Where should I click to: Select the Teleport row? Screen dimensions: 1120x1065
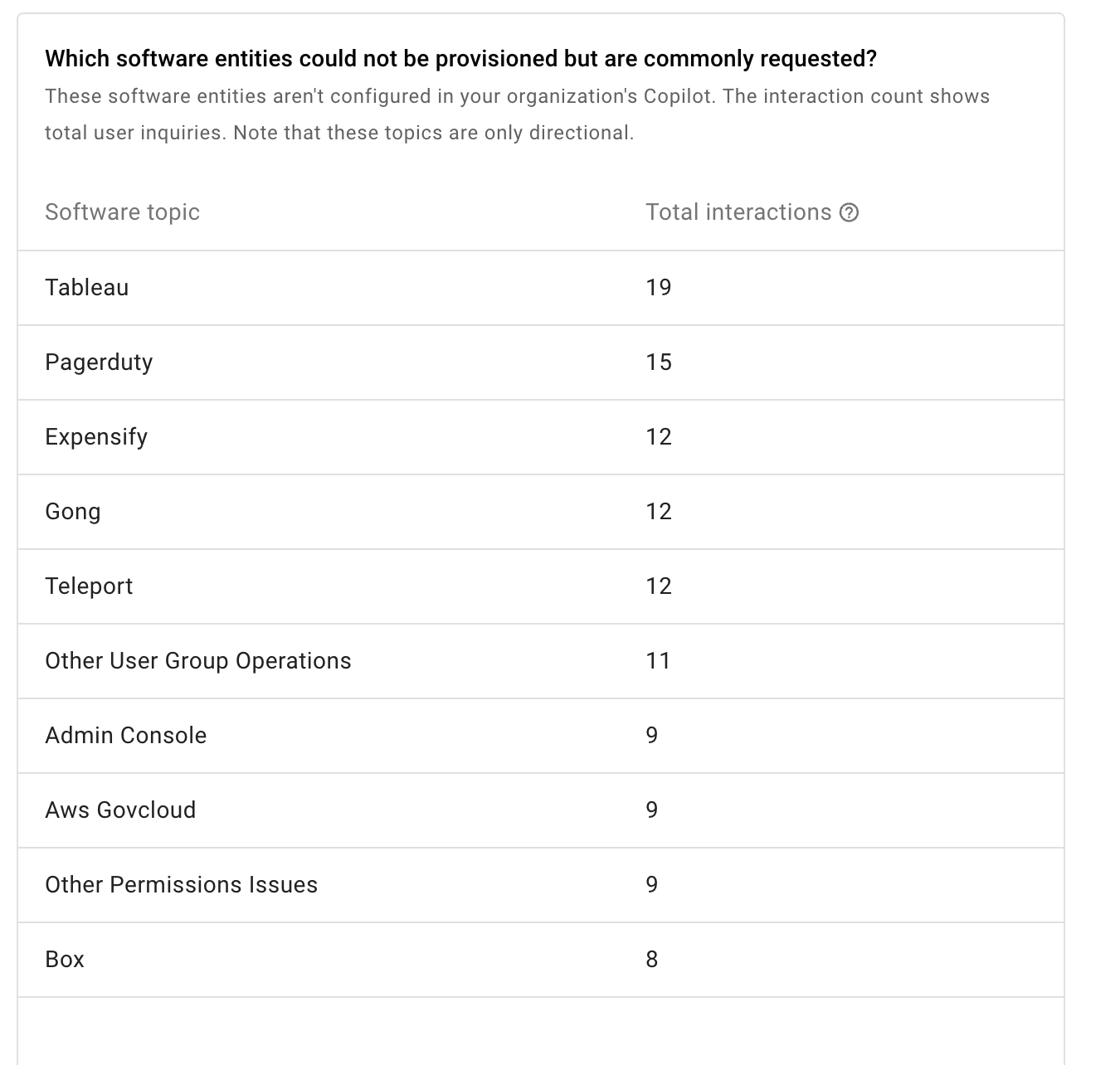pos(541,586)
